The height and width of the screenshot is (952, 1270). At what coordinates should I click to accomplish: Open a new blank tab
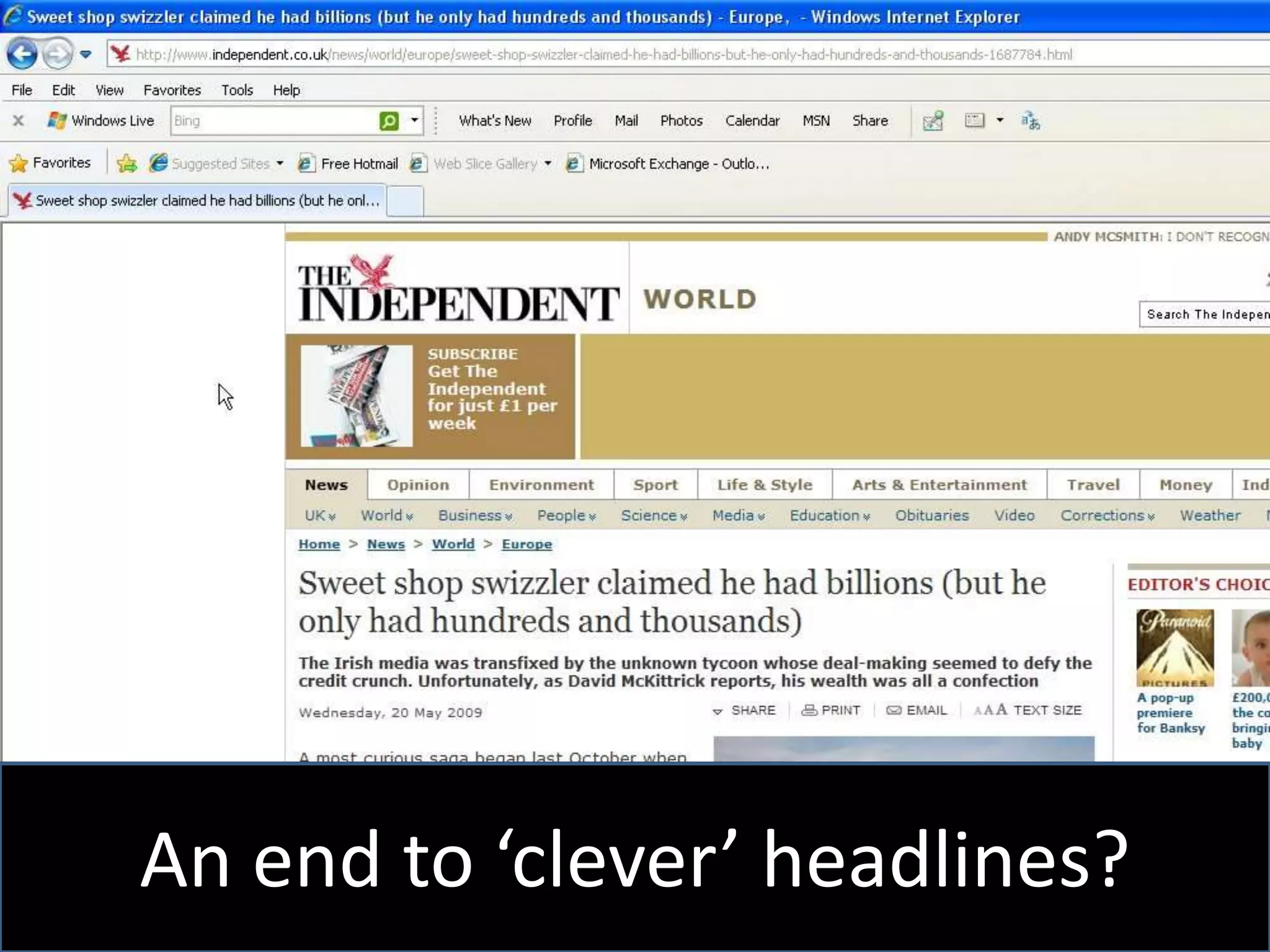click(x=405, y=201)
